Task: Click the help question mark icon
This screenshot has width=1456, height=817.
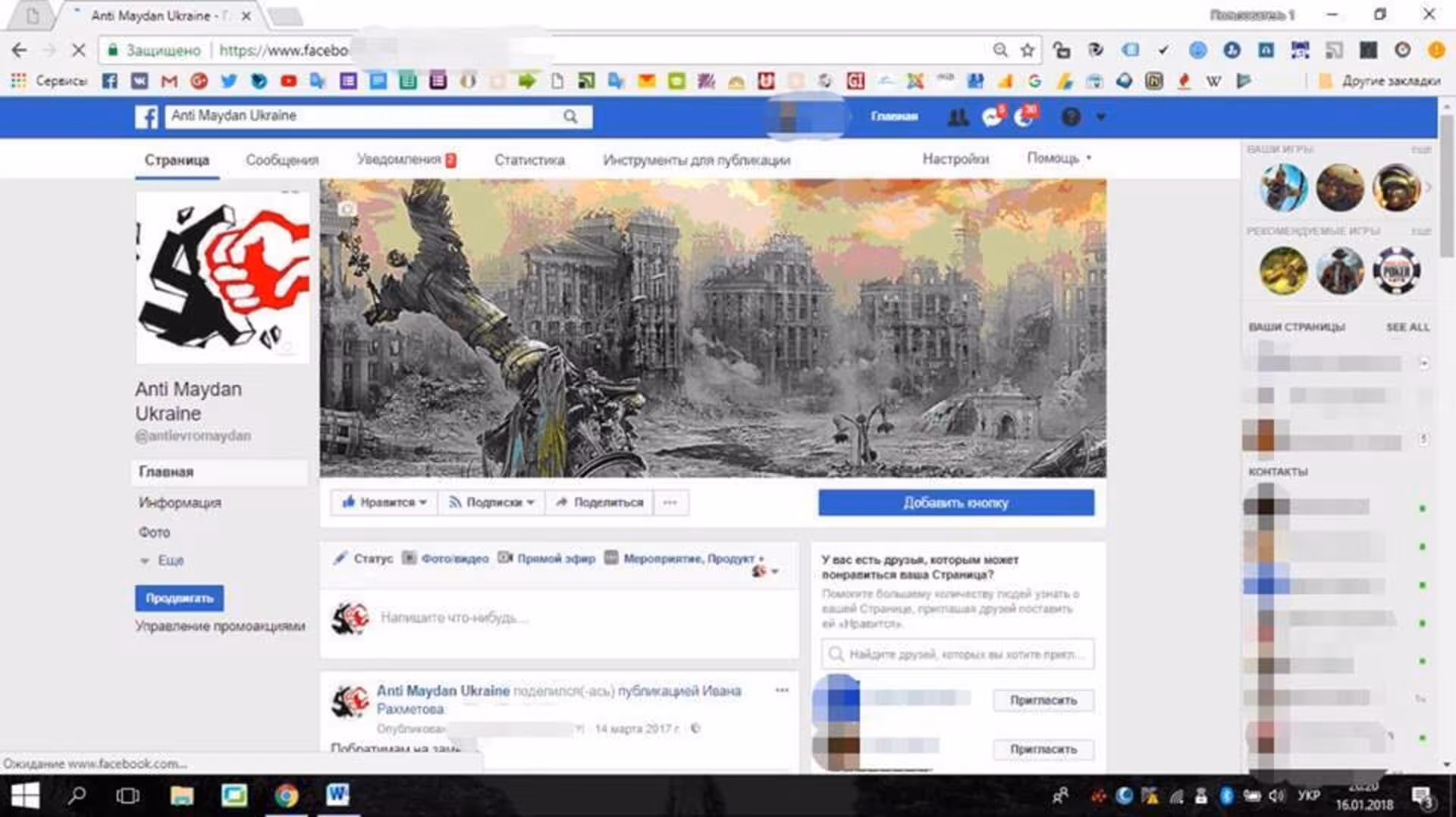Action: pyautogui.click(x=1070, y=117)
